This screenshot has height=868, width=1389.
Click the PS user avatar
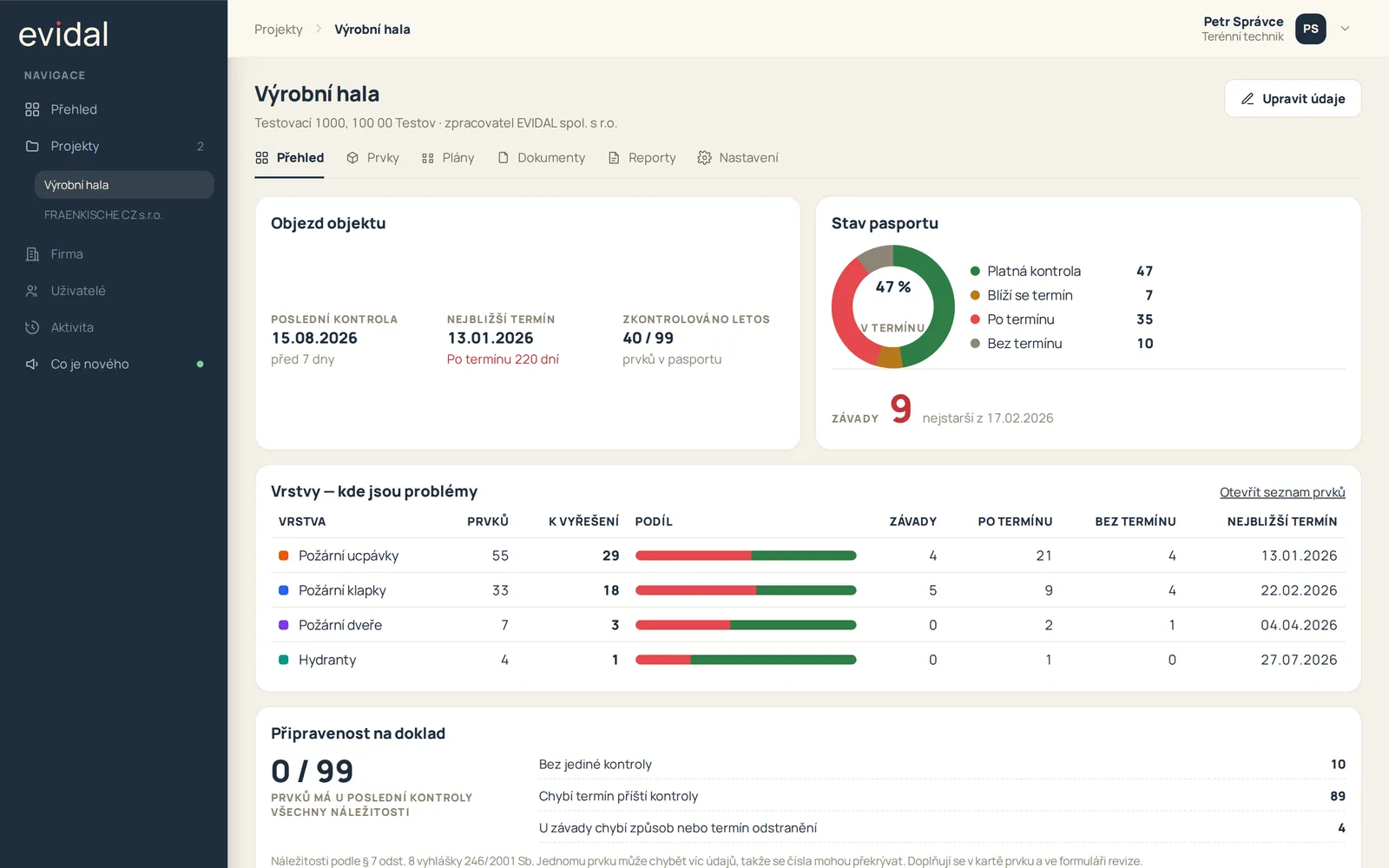(x=1311, y=29)
